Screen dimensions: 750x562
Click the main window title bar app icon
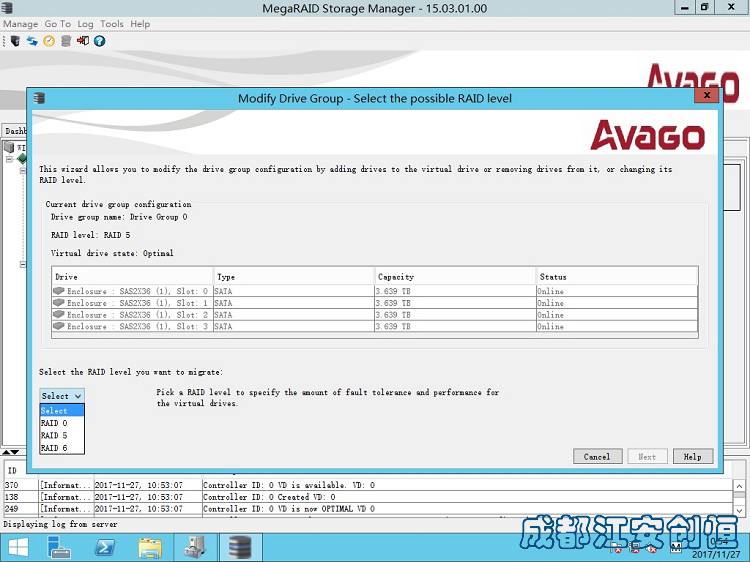coord(7,8)
